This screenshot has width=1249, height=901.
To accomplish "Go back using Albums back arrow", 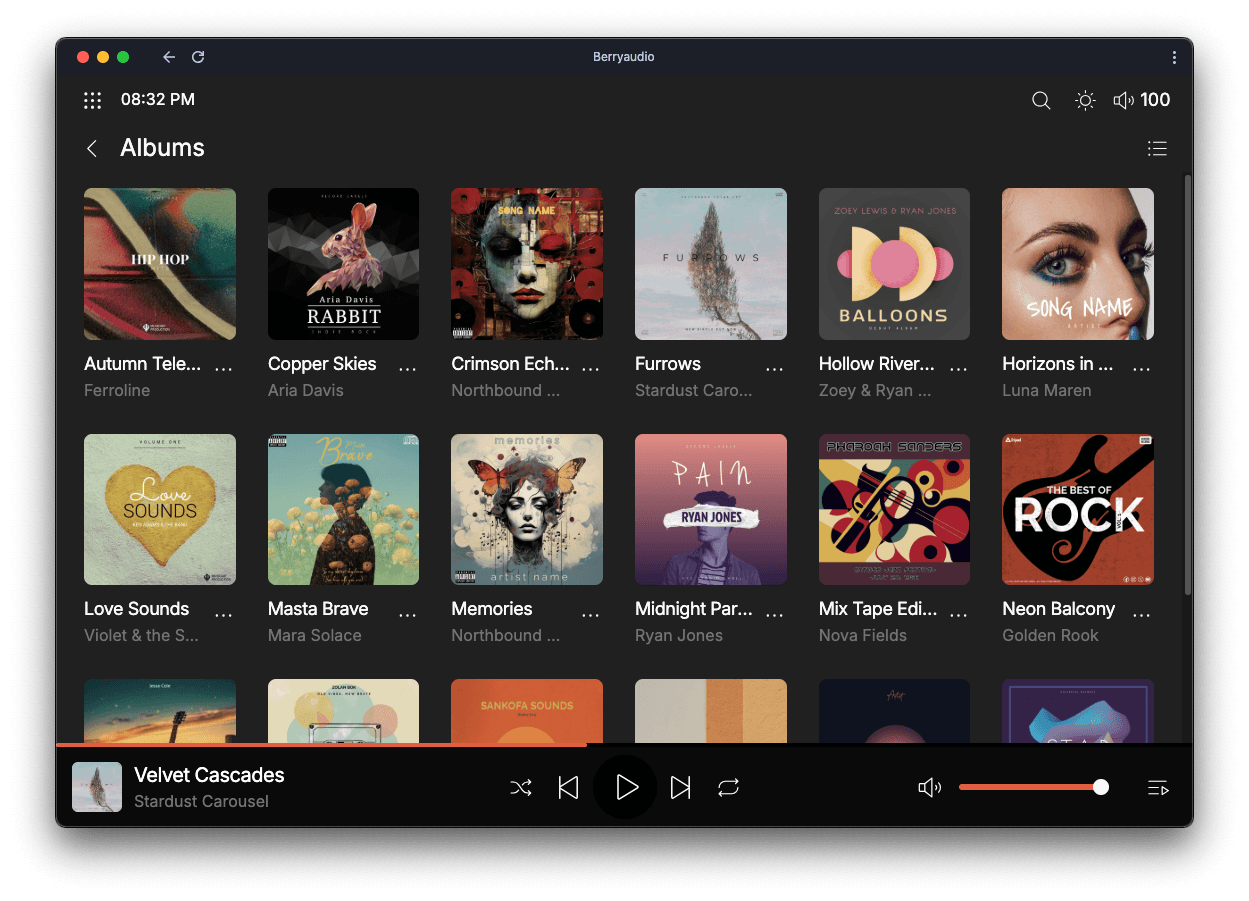I will click(x=92, y=149).
